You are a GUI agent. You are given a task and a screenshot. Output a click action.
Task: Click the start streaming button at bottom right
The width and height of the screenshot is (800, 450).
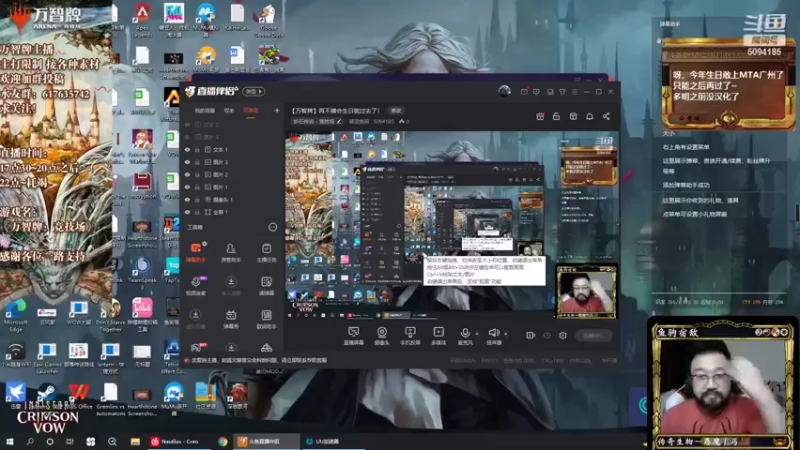[x=593, y=335]
